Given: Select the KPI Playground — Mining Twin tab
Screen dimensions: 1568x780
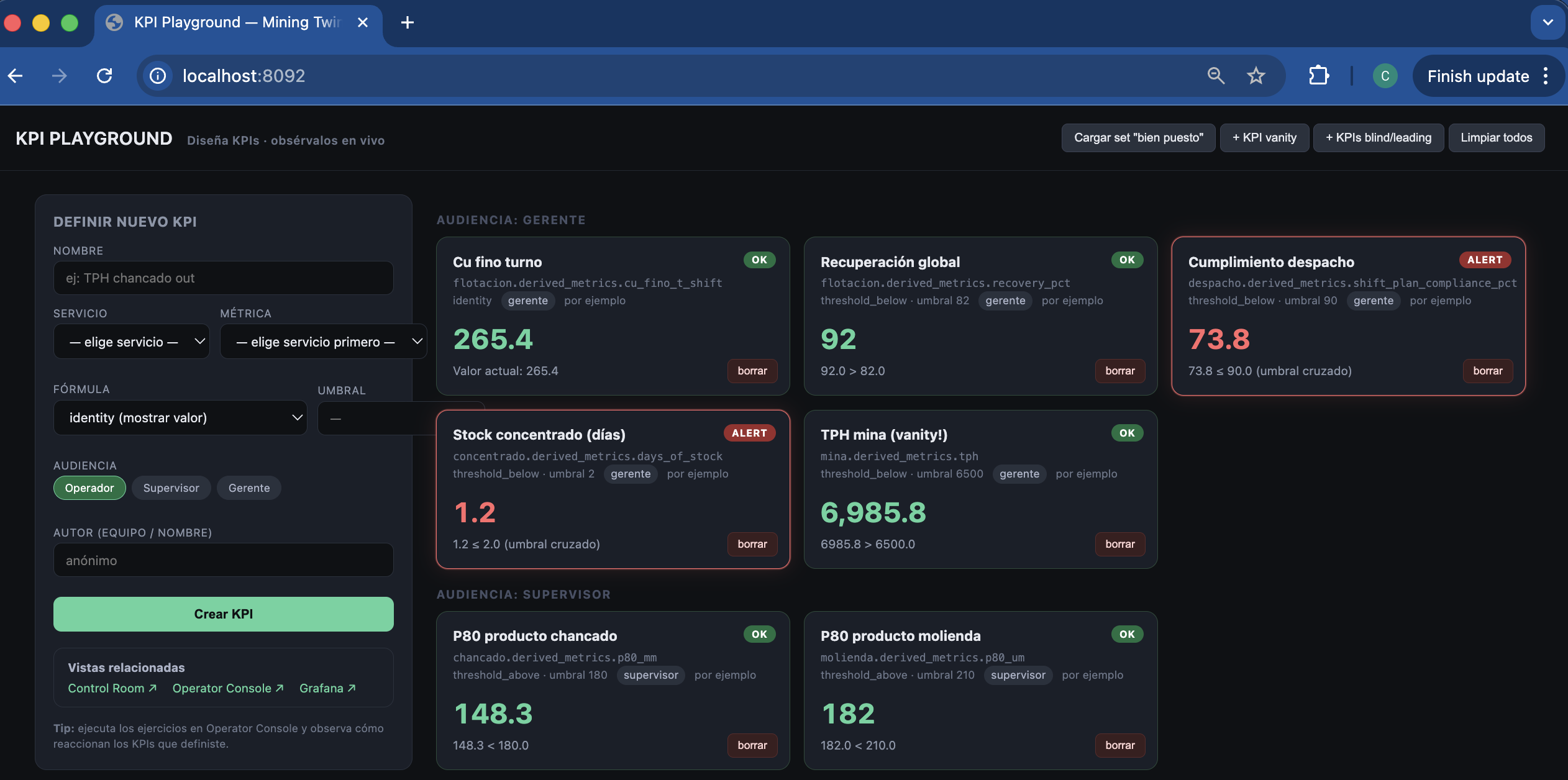Looking at the screenshot, I should [x=239, y=23].
